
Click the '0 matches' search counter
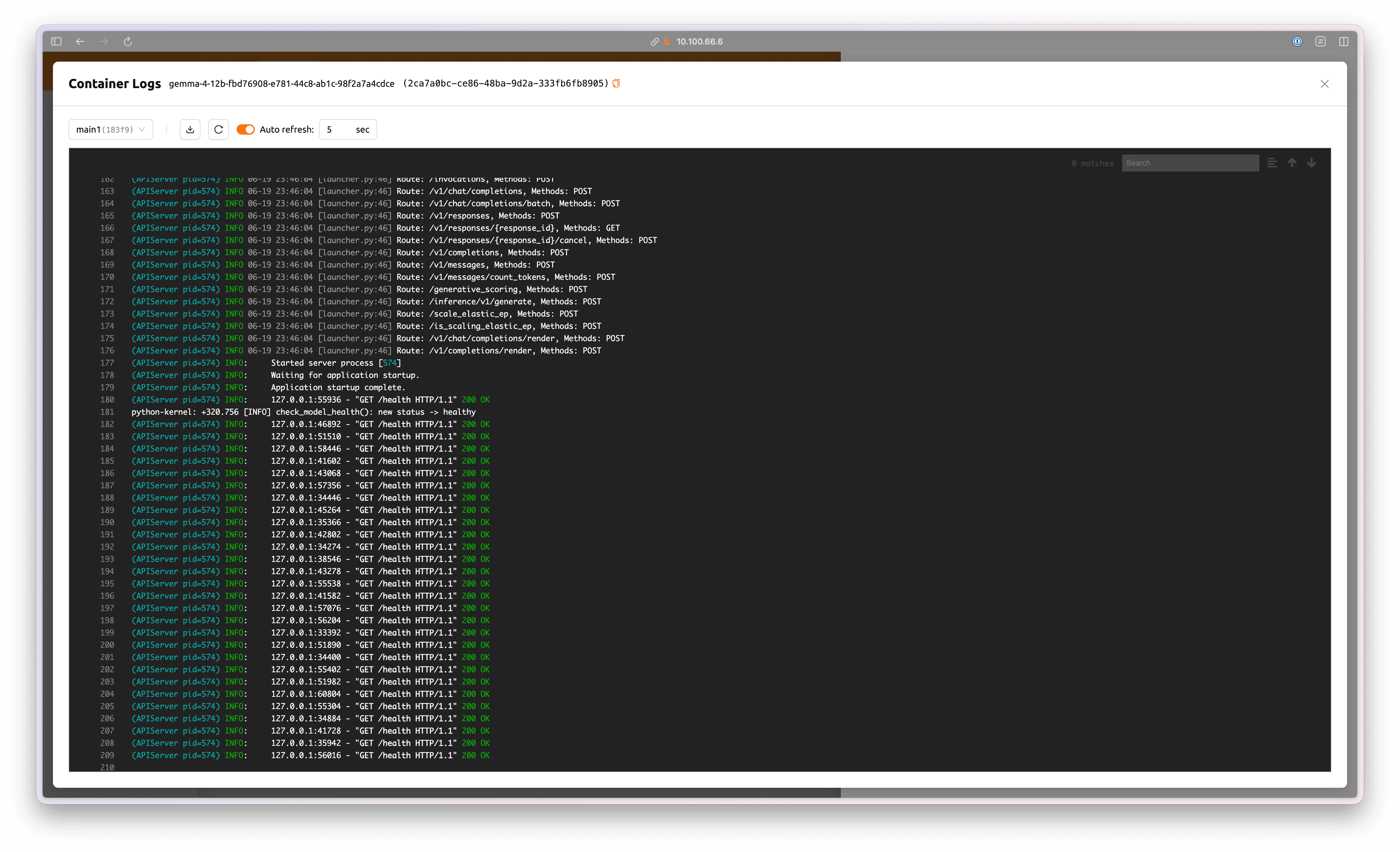pos(1092,164)
